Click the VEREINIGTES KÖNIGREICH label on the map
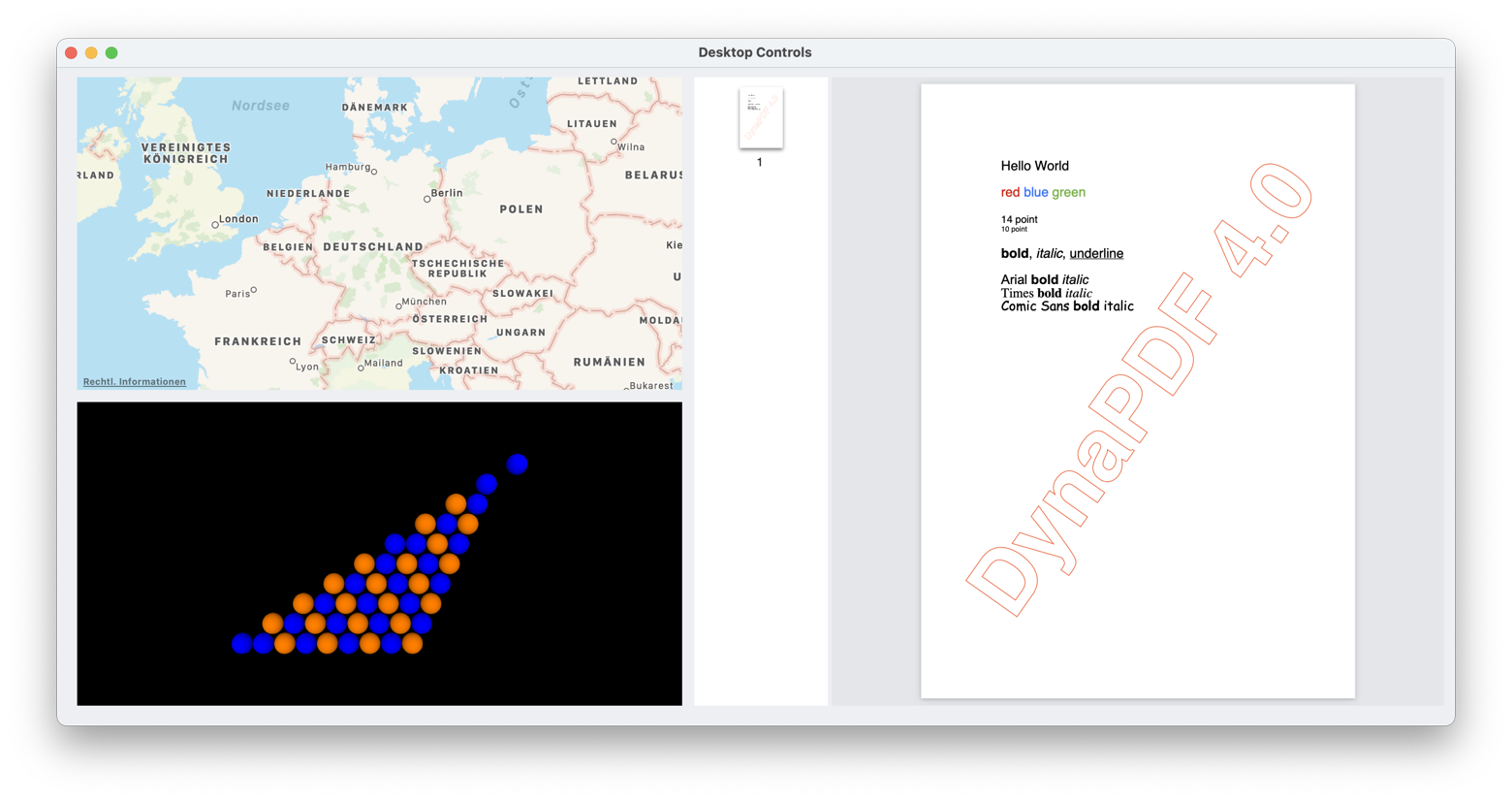This screenshot has width=1512, height=801. [x=185, y=153]
